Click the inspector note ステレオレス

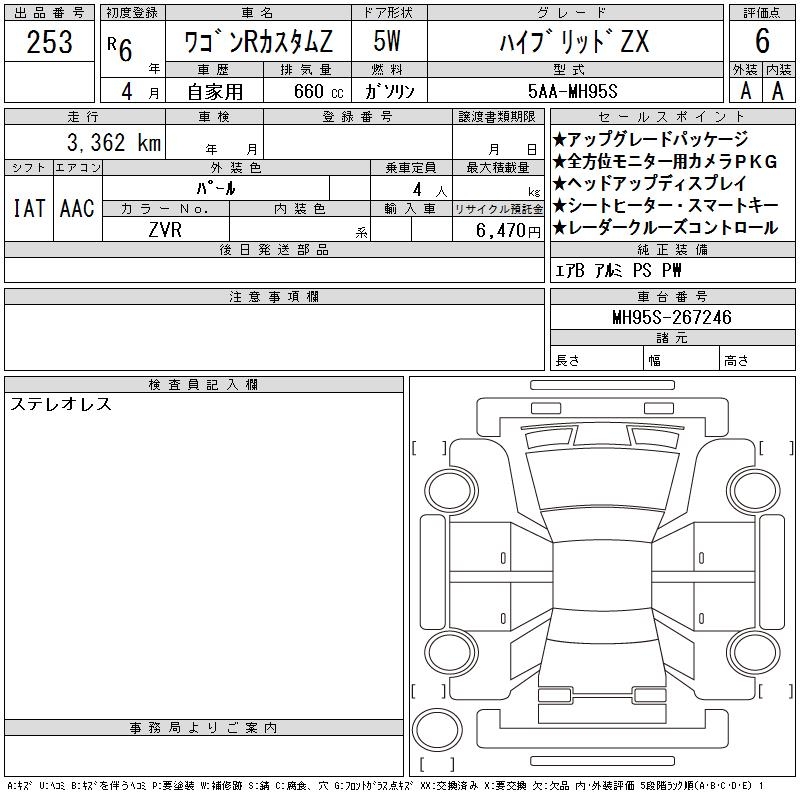pyautogui.click(x=61, y=404)
